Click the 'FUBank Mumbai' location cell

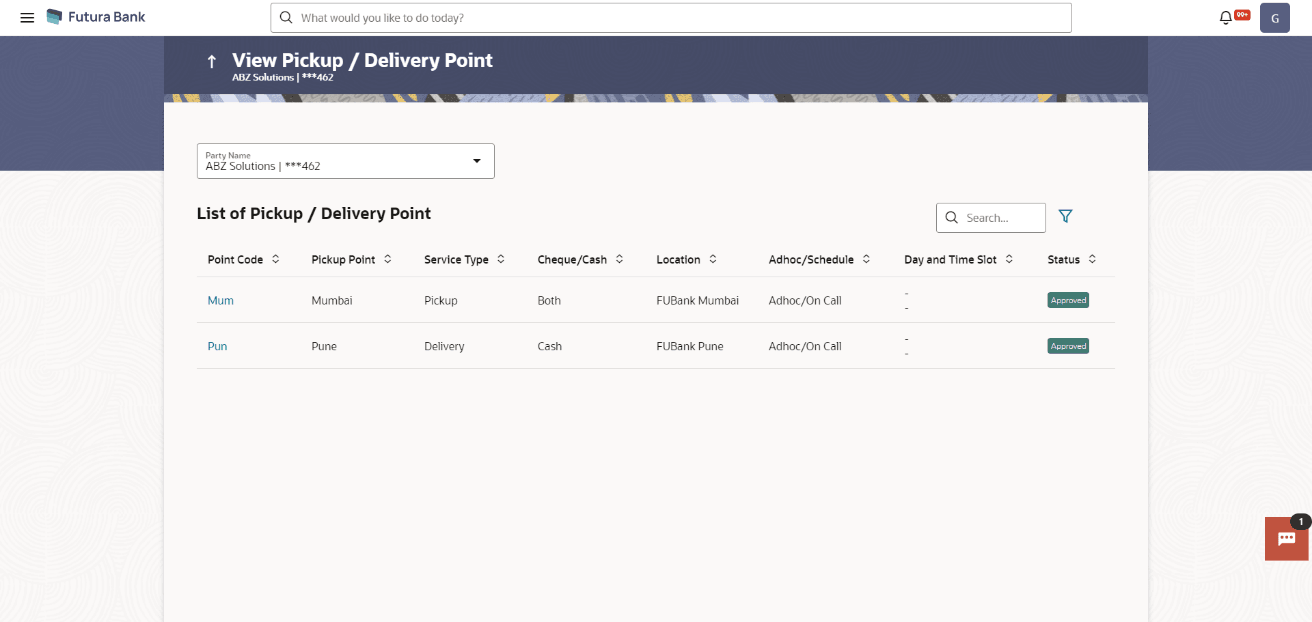tap(698, 300)
